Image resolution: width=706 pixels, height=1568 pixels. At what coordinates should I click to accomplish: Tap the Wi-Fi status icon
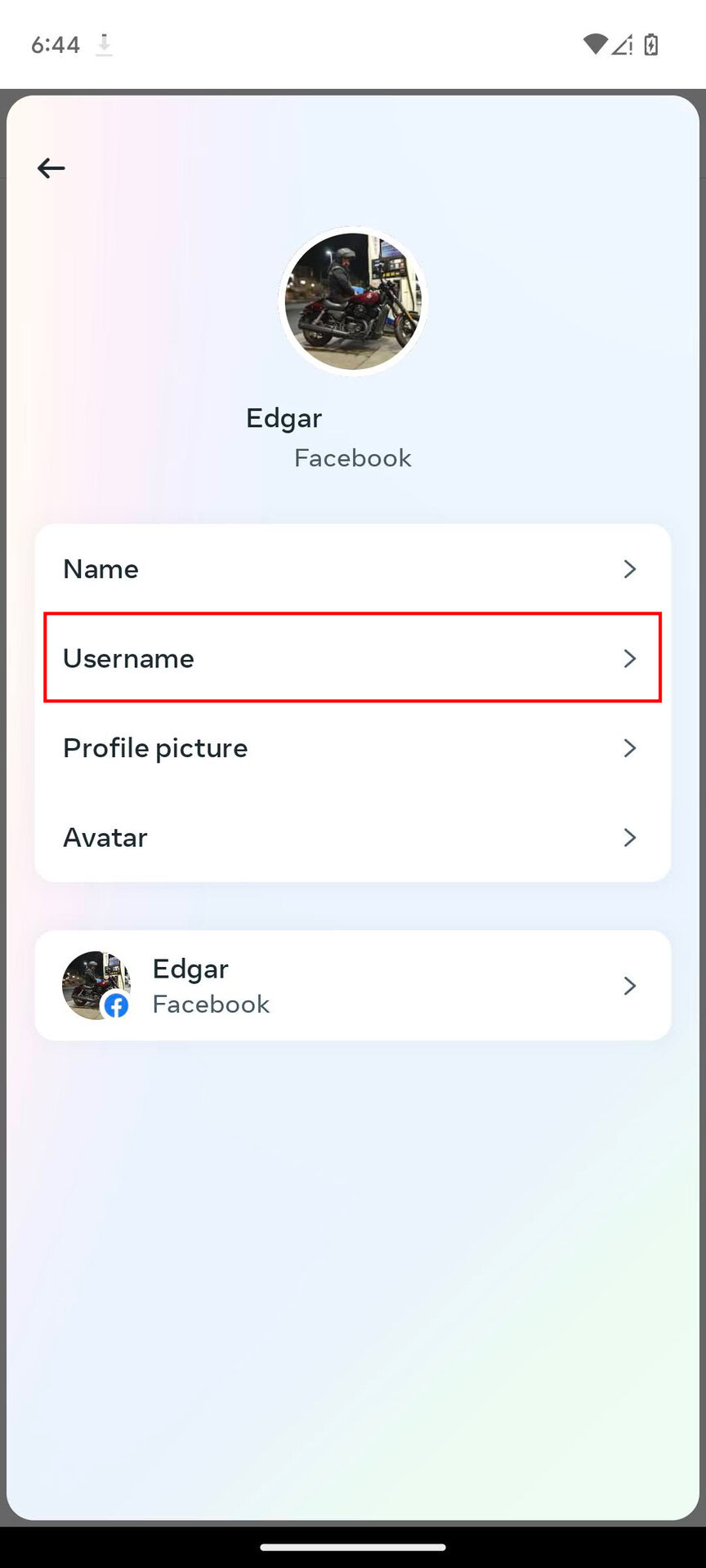595,44
